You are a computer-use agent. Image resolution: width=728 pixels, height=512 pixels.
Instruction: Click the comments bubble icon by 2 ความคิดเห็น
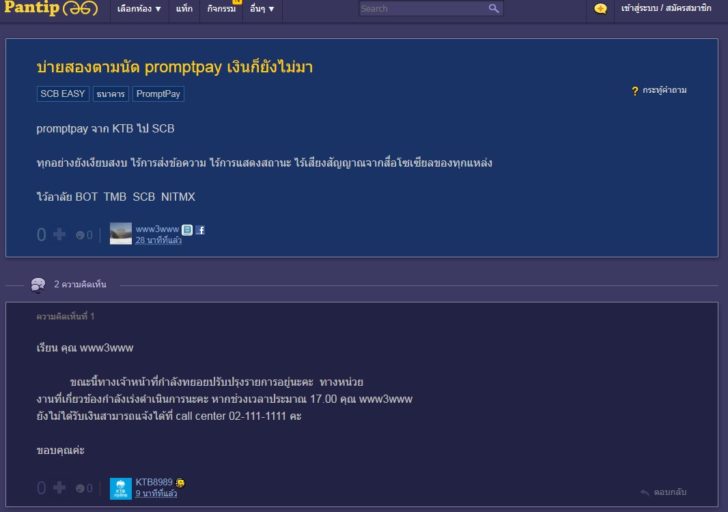point(38,285)
